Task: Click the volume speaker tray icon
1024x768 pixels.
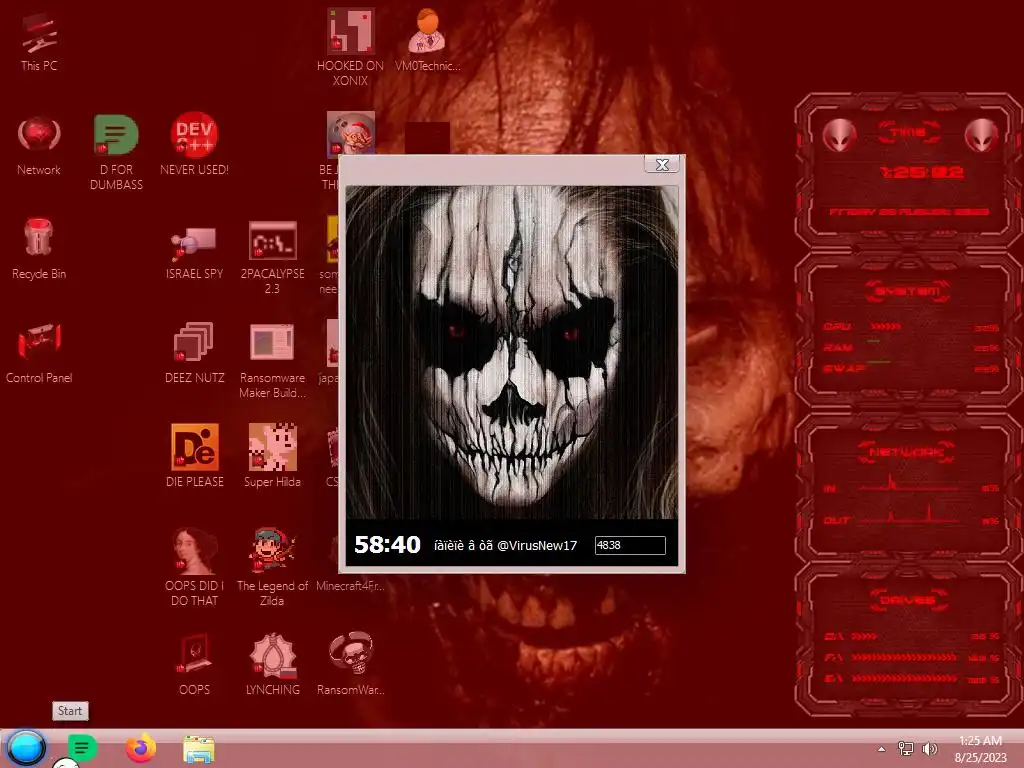Action: click(929, 749)
